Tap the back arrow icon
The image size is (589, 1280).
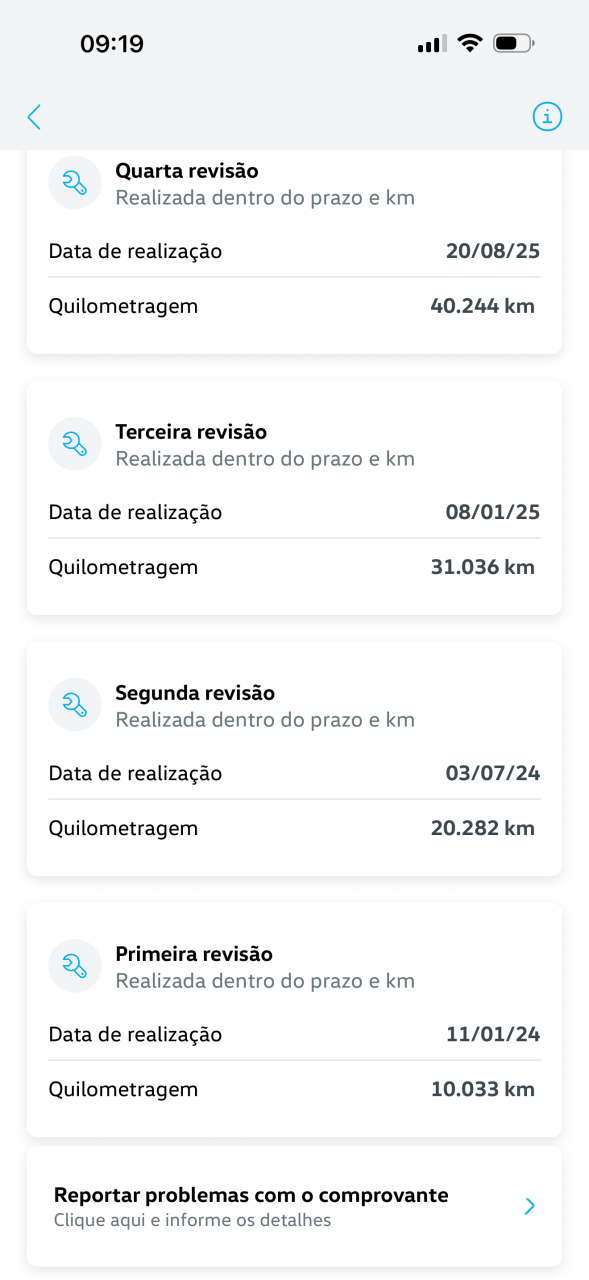(x=34, y=117)
